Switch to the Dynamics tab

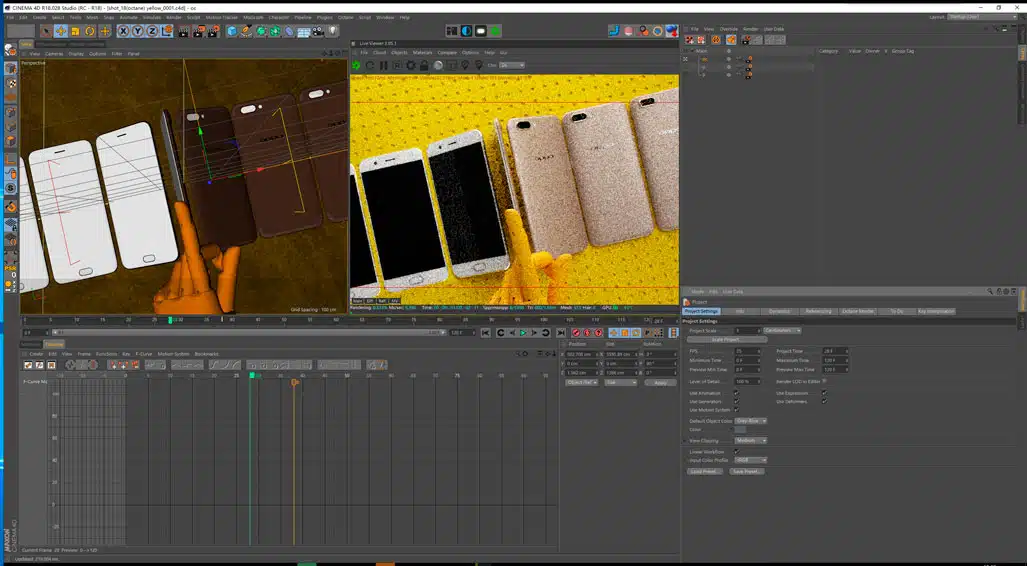click(779, 311)
